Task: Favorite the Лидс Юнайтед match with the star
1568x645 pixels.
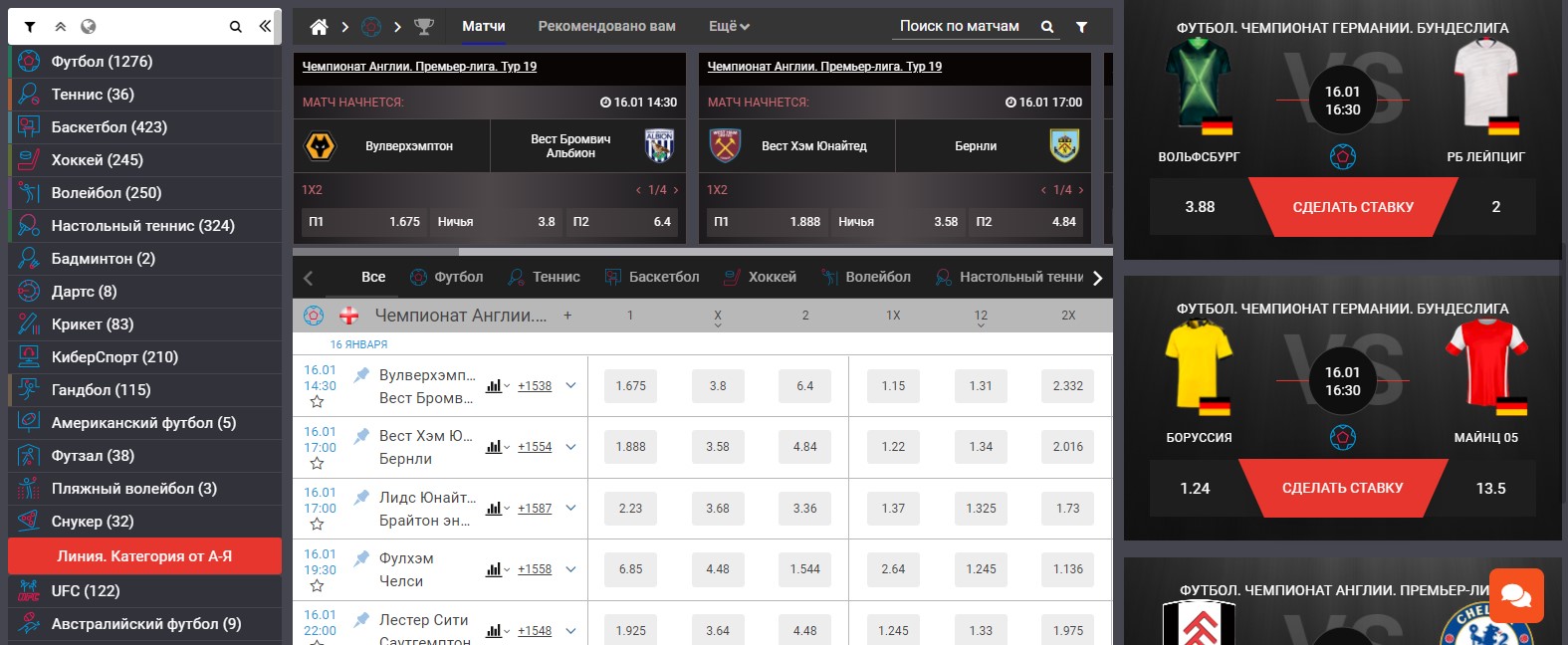Action: pos(317,525)
